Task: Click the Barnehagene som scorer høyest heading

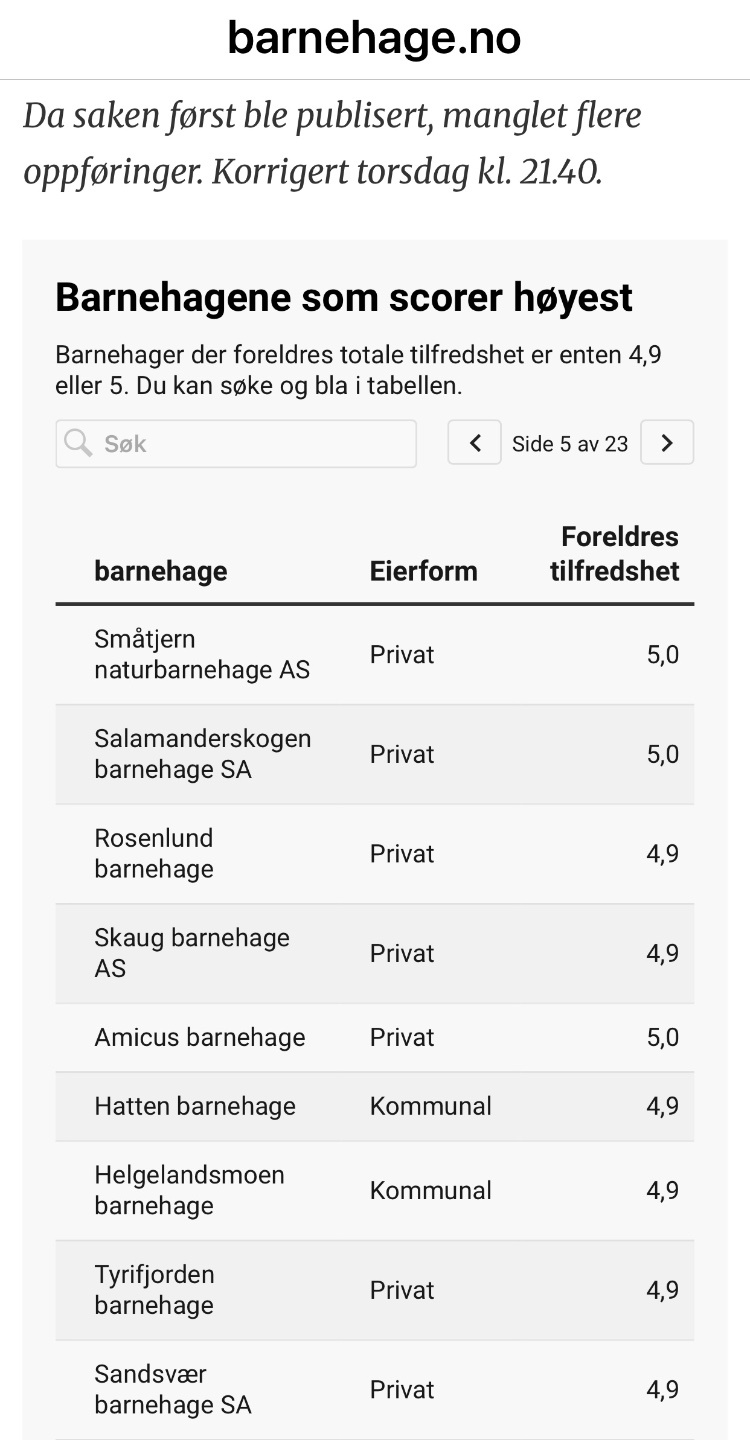Action: [x=344, y=298]
